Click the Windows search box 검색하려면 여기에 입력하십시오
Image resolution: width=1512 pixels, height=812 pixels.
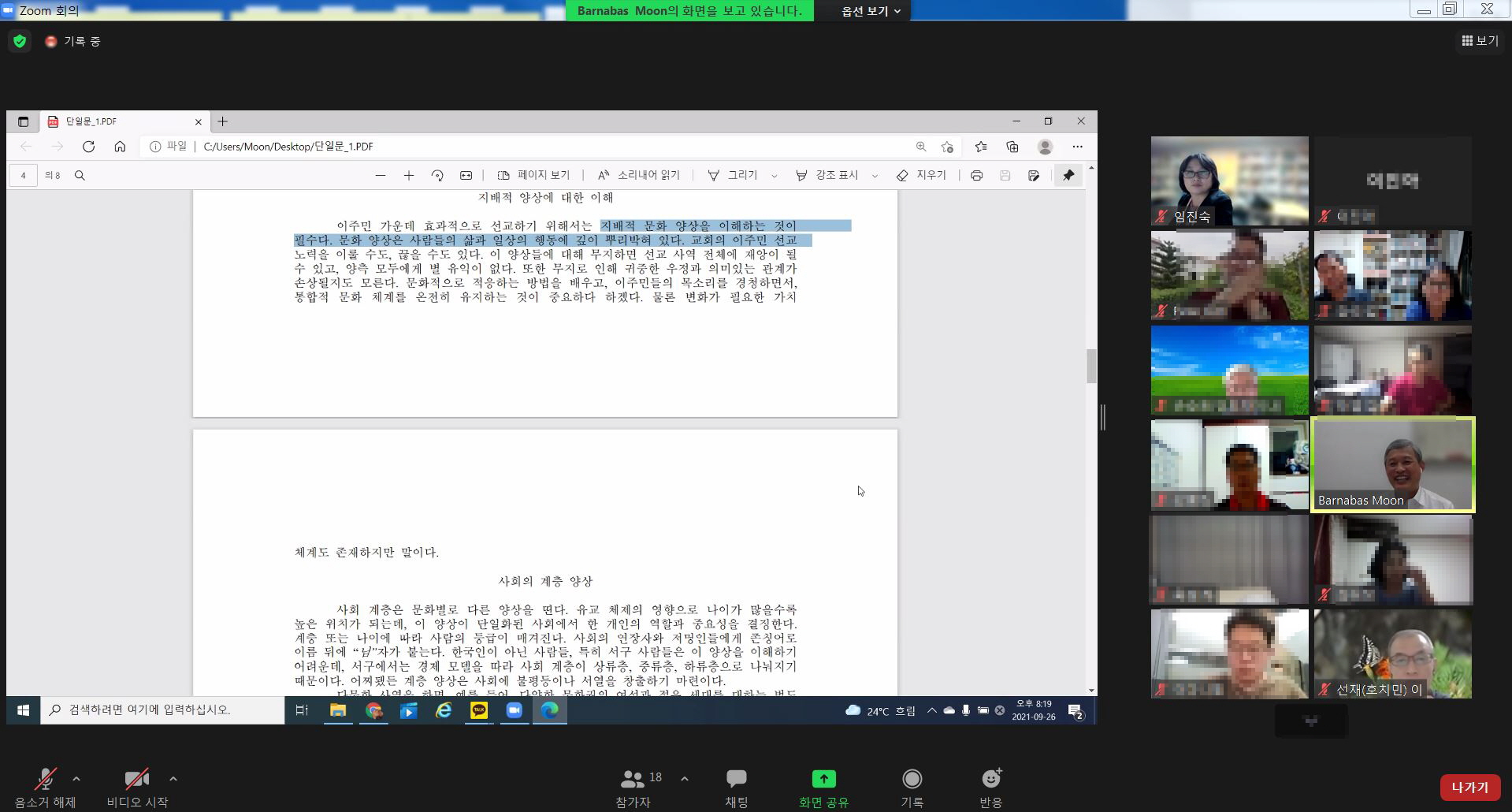(162, 710)
